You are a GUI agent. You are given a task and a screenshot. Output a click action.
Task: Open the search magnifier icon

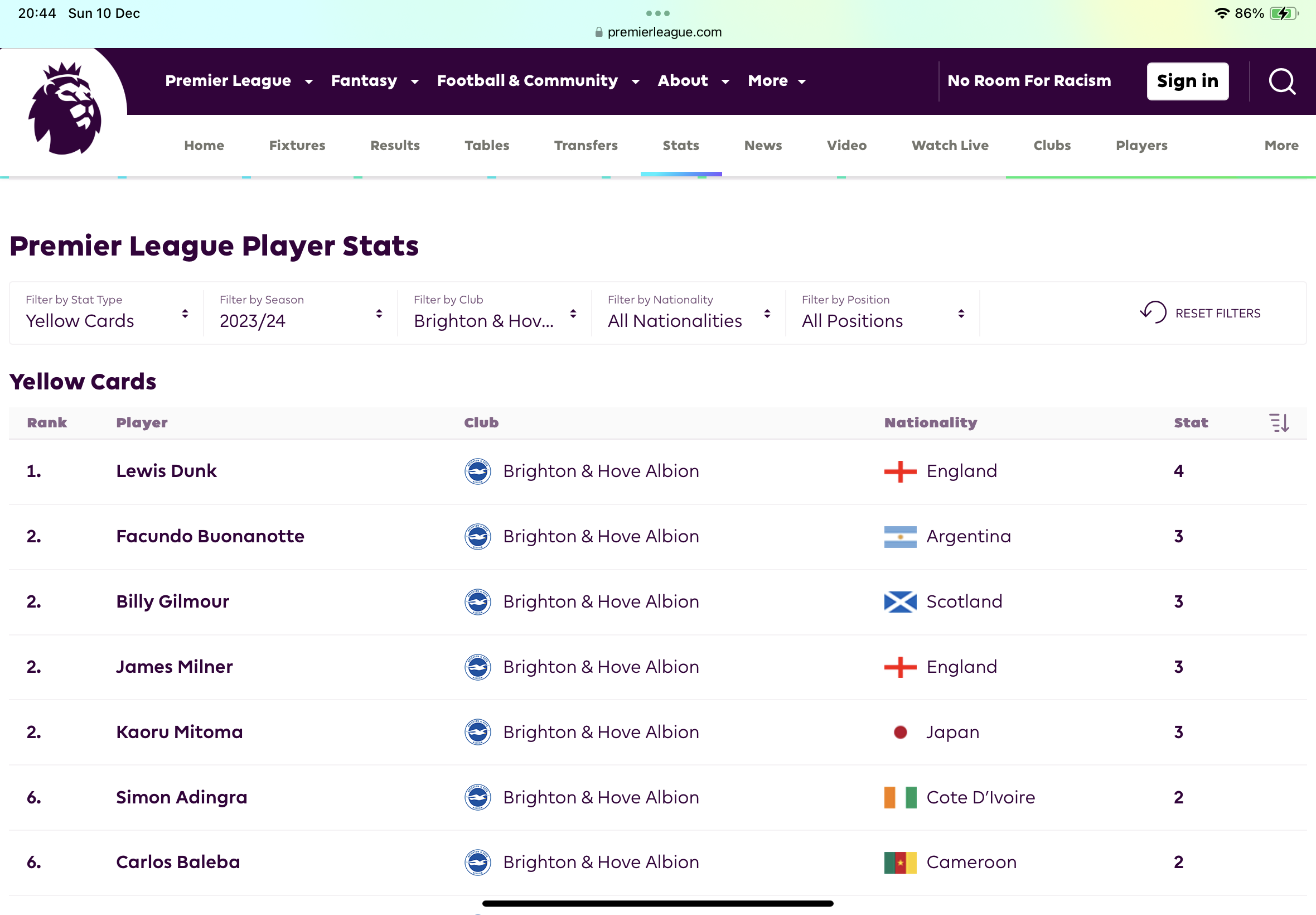(x=1281, y=81)
